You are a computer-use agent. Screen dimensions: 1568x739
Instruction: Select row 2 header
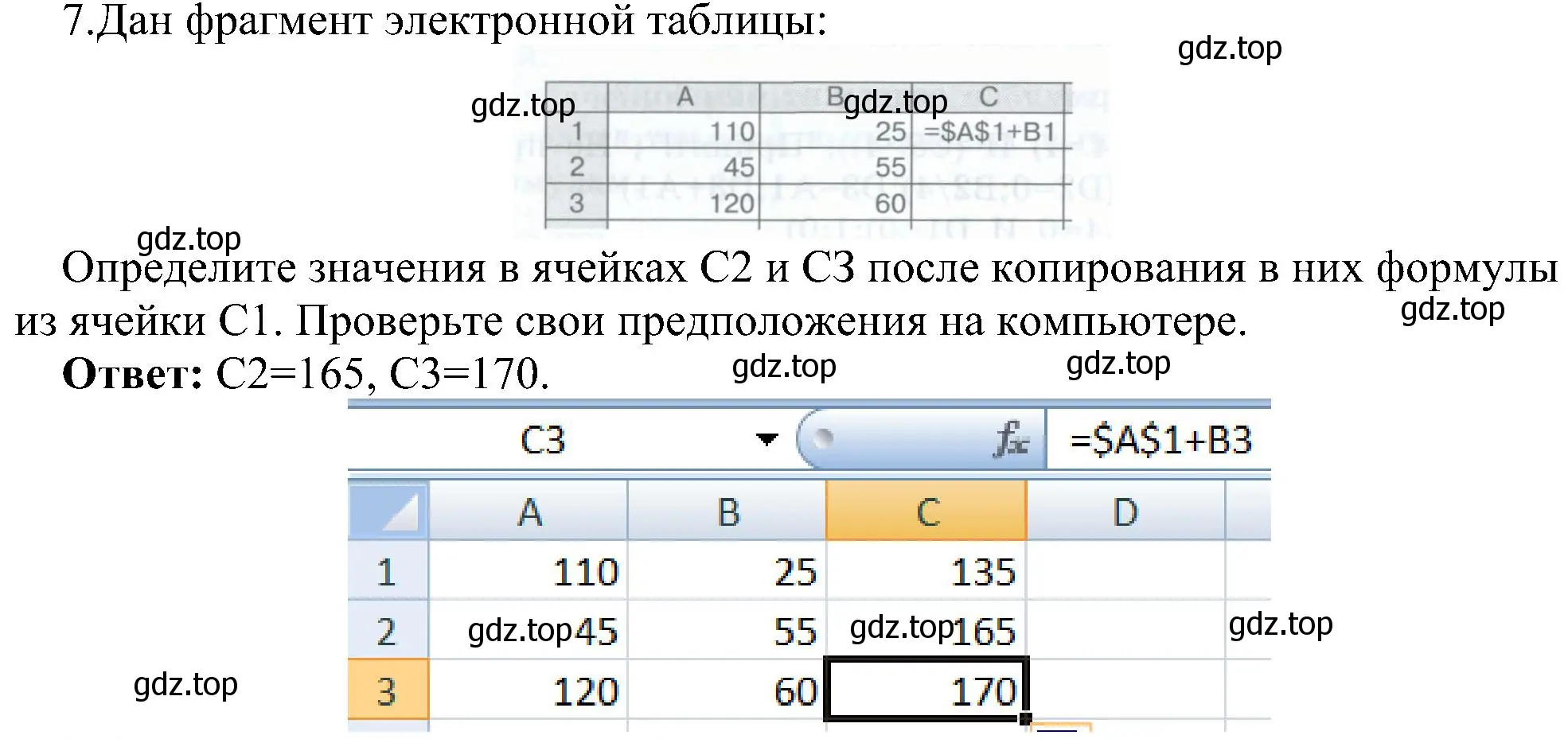[388, 630]
